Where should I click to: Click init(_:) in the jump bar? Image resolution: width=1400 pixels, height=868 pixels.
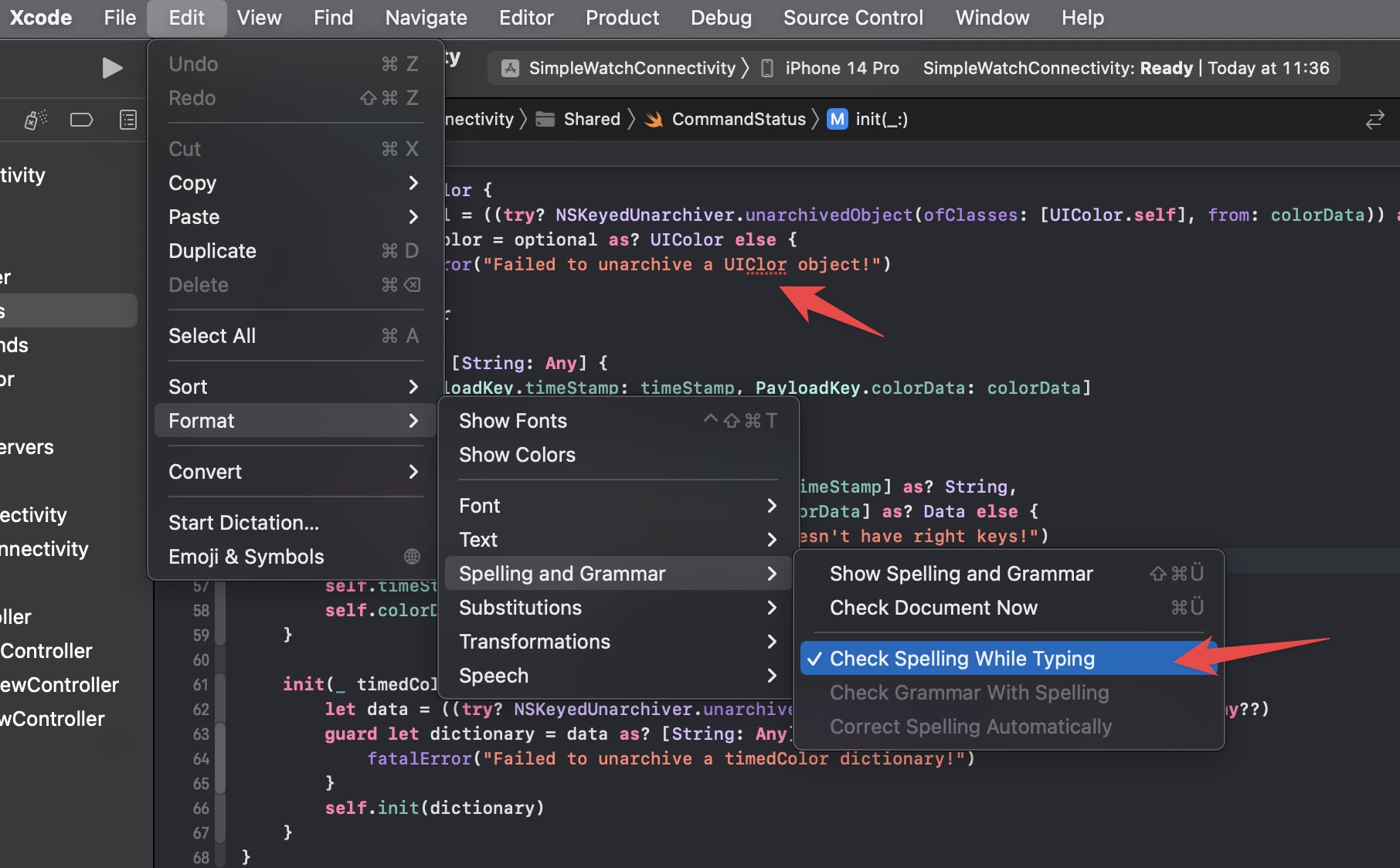882,119
